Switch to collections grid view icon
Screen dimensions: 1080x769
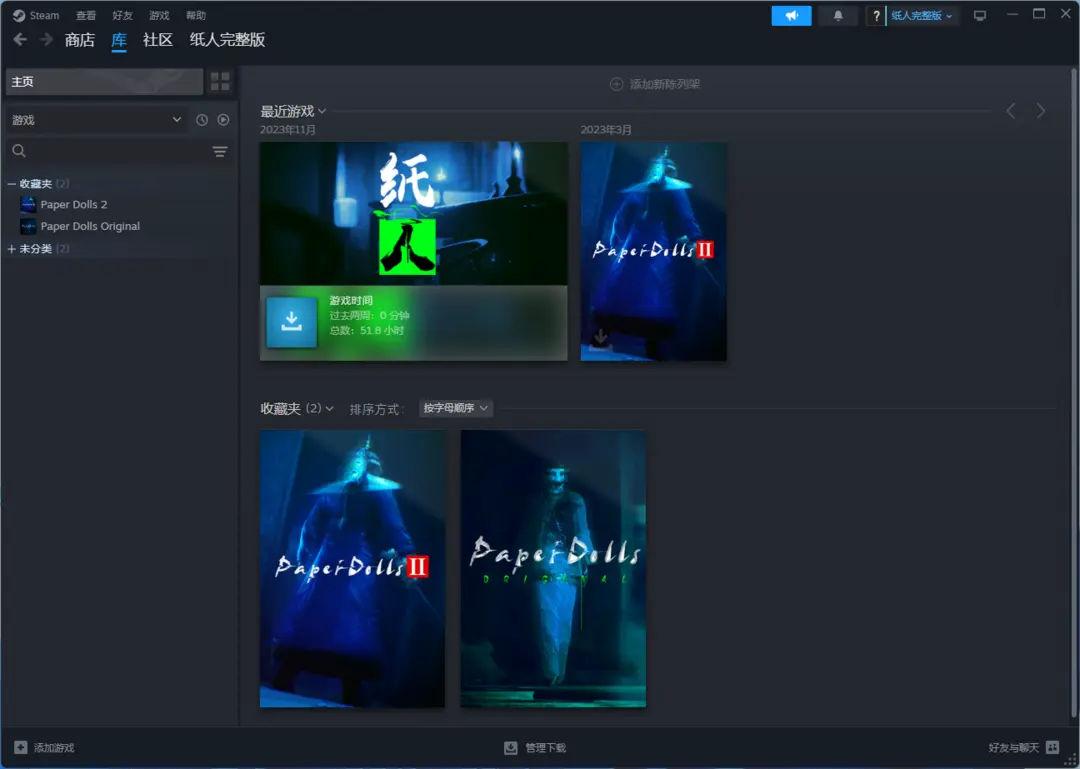click(220, 81)
